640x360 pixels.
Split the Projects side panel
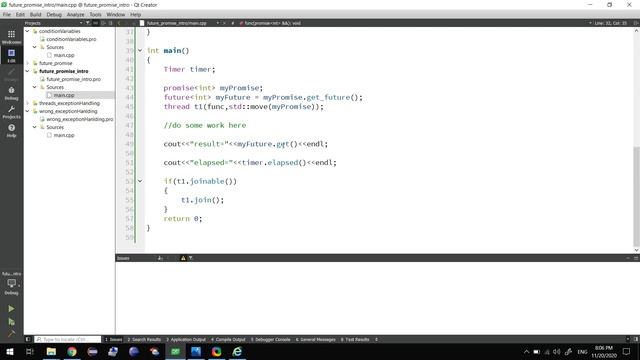click(103, 23)
